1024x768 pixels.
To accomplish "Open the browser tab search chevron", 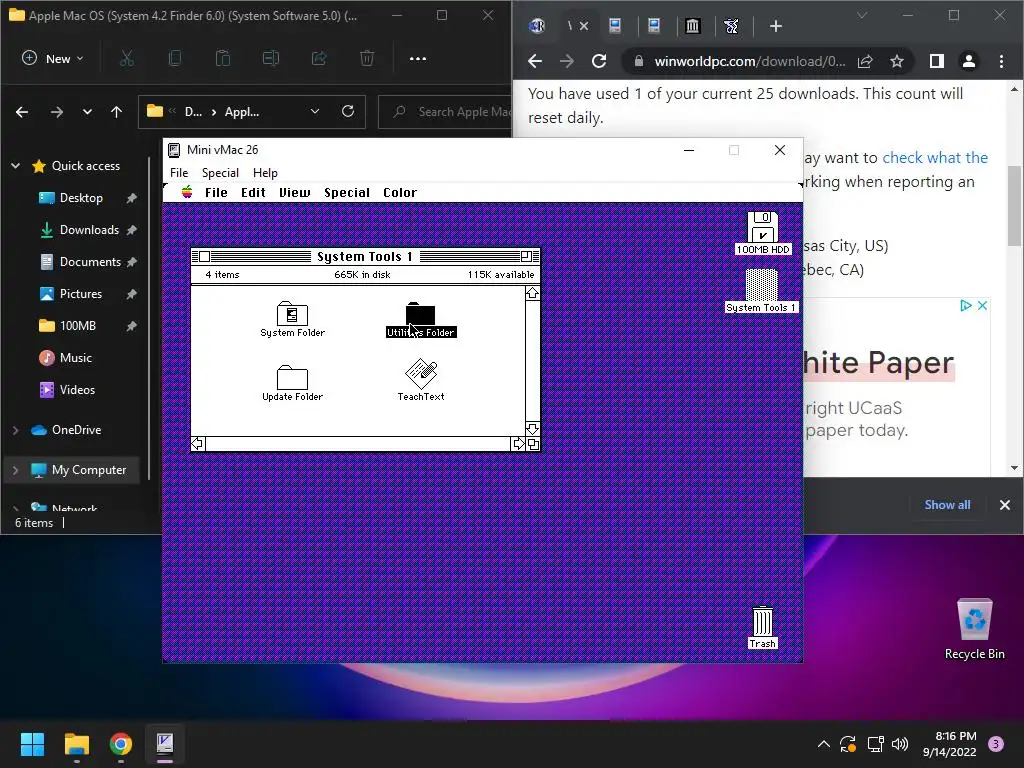I will point(861,15).
